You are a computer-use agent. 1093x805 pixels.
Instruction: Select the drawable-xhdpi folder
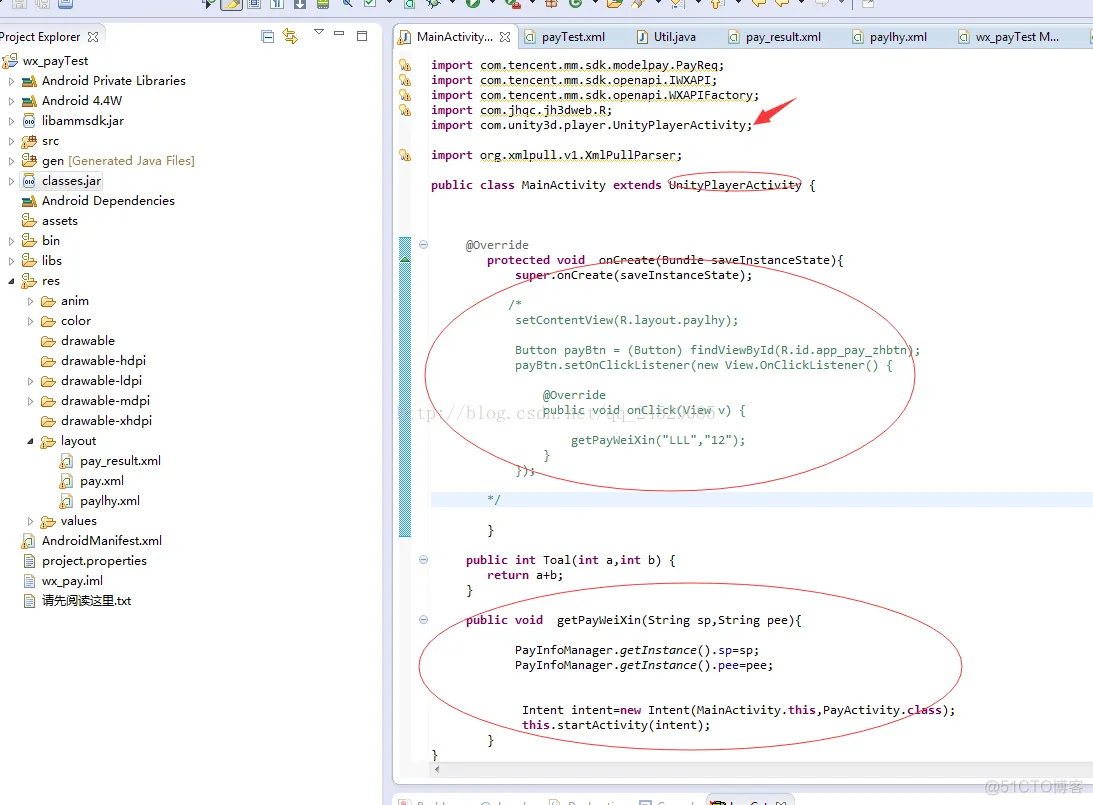pyautogui.click(x=106, y=421)
